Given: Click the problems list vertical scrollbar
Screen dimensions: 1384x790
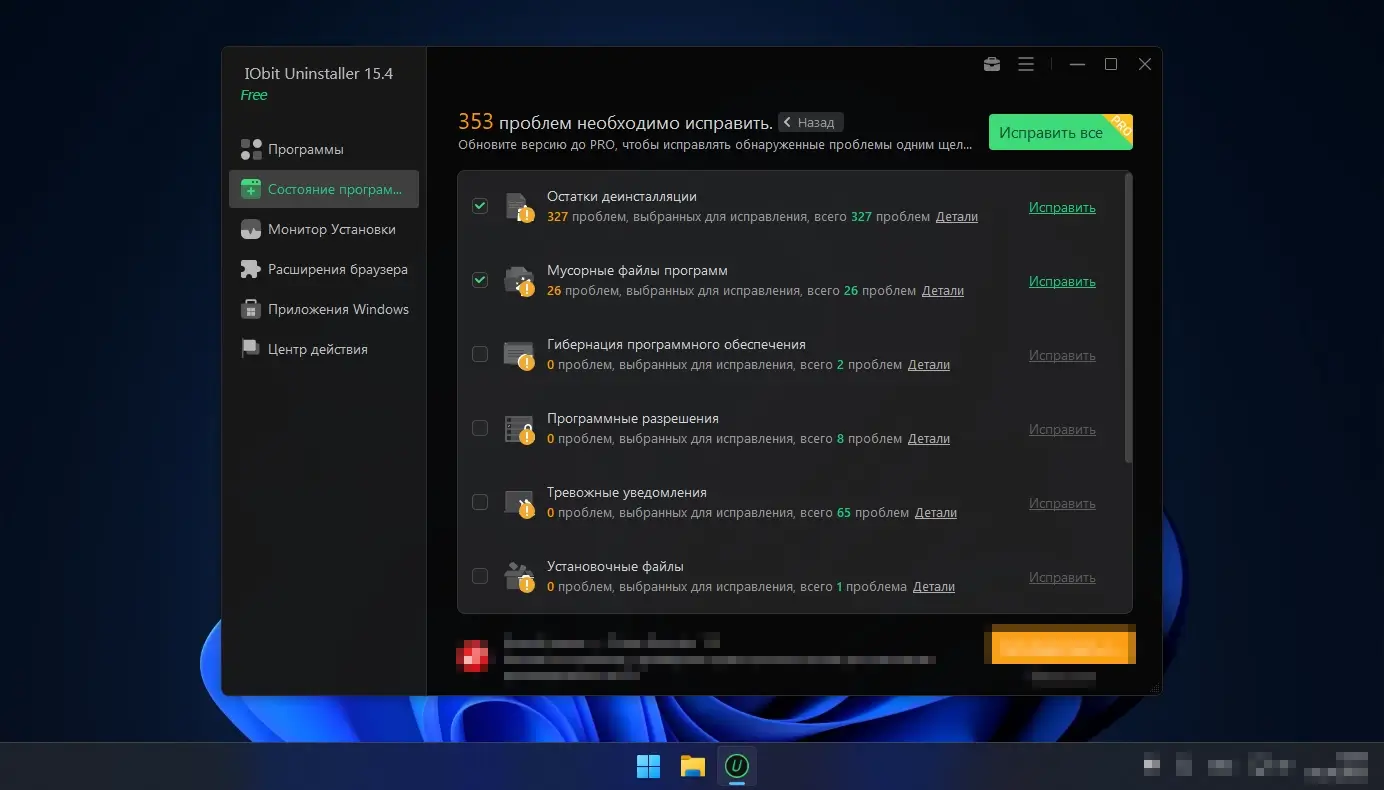Looking at the screenshot, I should [1128, 318].
